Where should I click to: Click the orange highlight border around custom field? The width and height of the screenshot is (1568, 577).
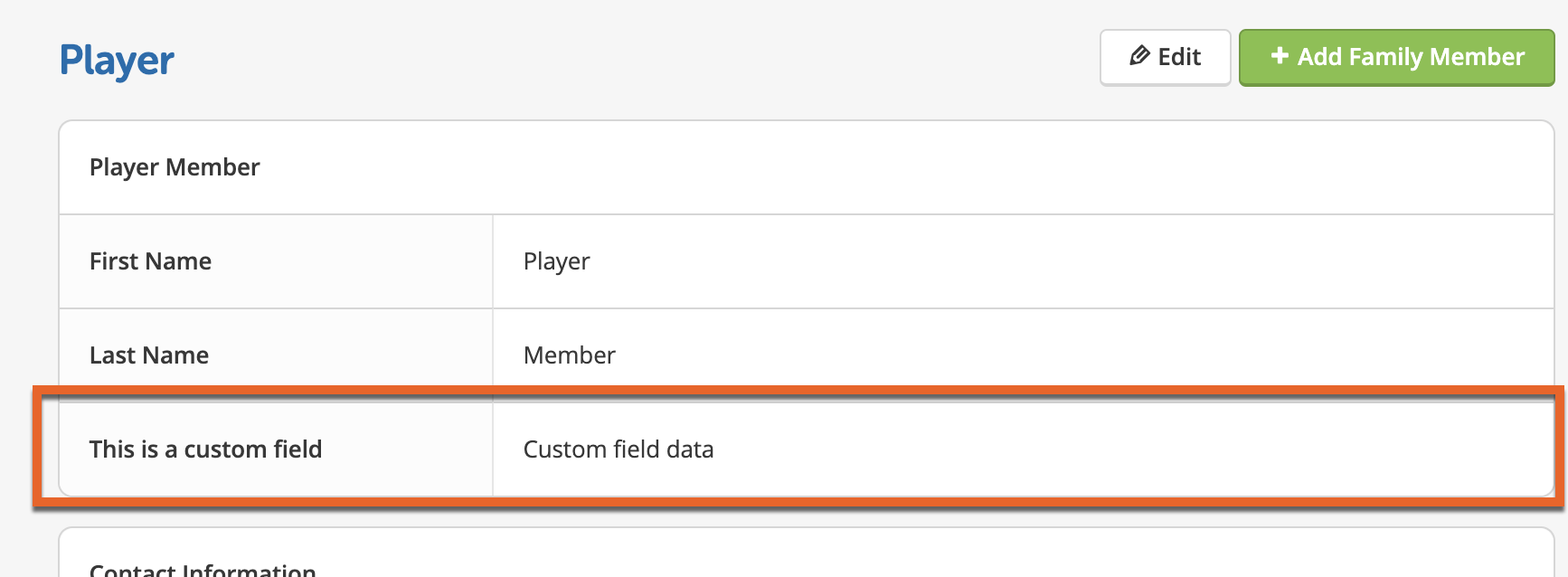click(798, 391)
